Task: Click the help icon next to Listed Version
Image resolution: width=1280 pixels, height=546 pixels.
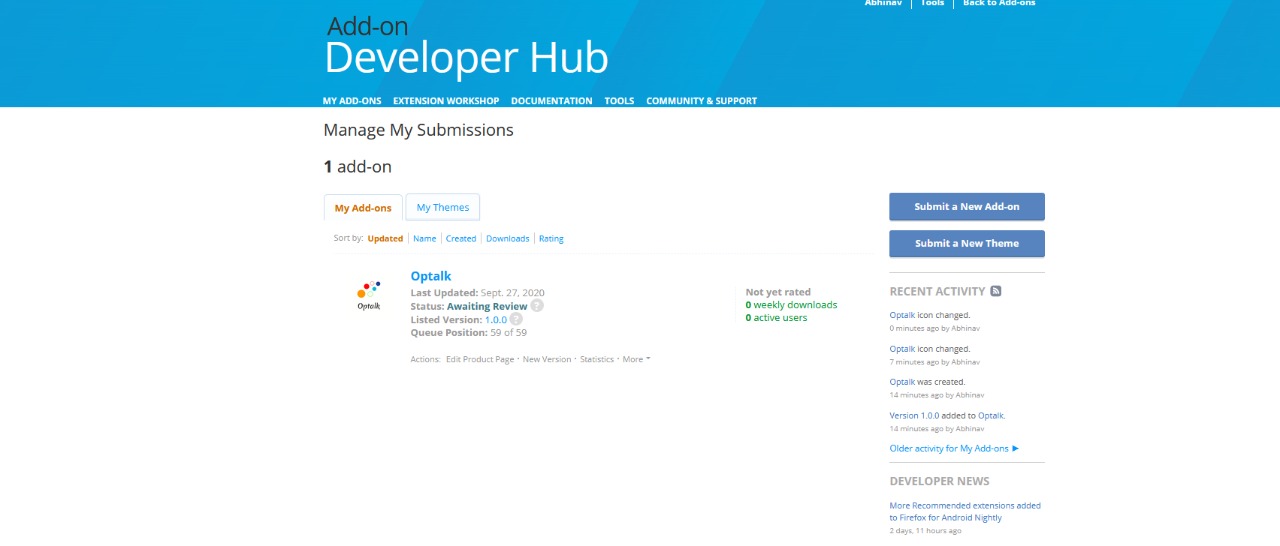Action: (x=516, y=319)
